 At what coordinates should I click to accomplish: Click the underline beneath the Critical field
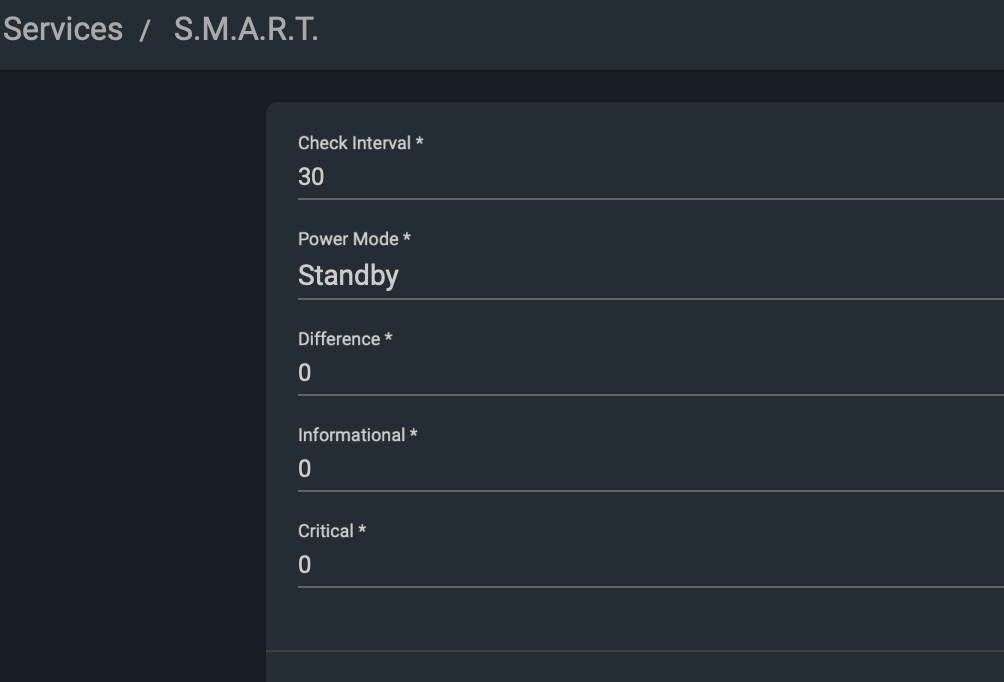coord(650,587)
